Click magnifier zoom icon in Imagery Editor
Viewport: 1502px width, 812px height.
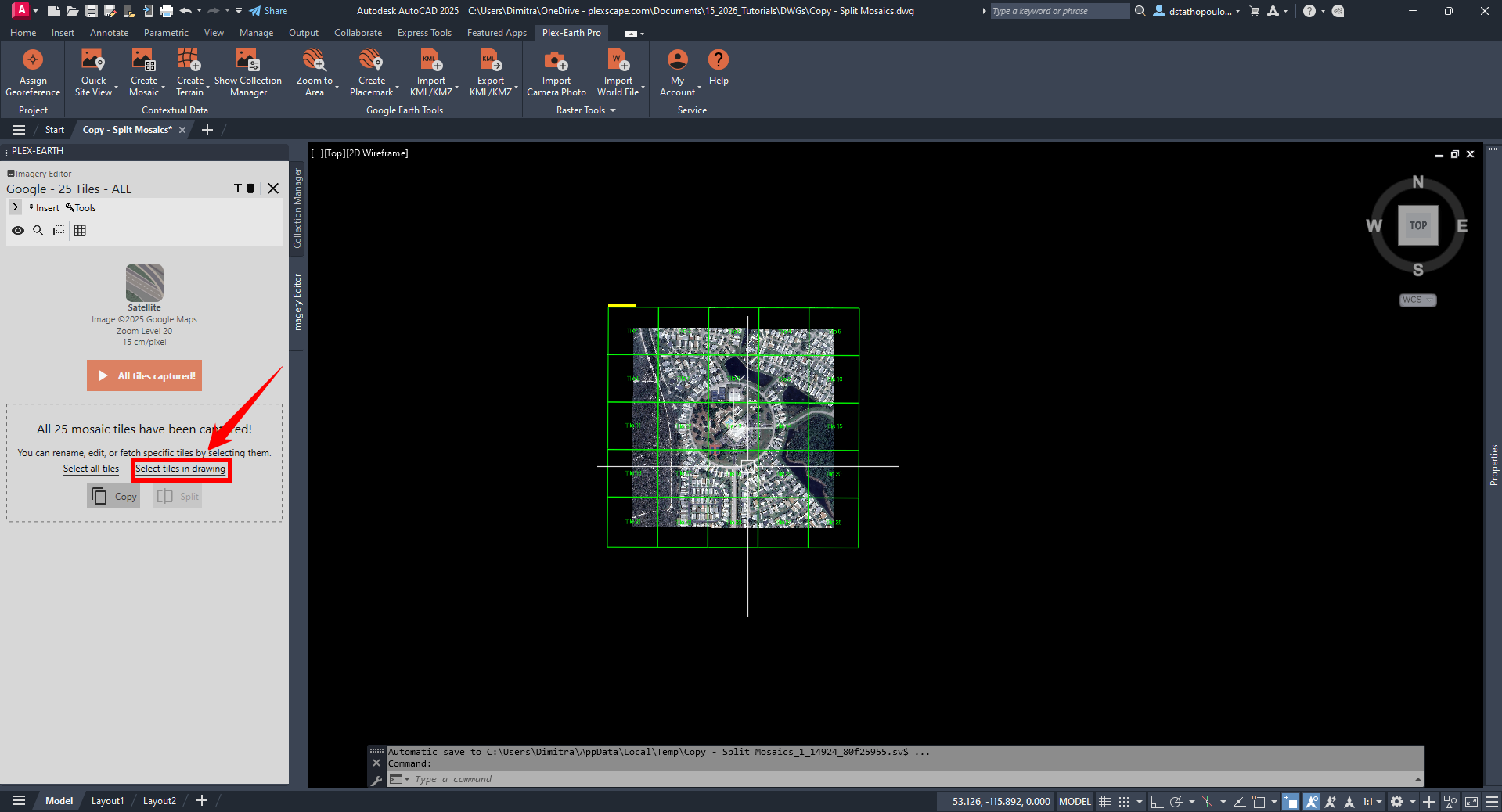(x=38, y=230)
